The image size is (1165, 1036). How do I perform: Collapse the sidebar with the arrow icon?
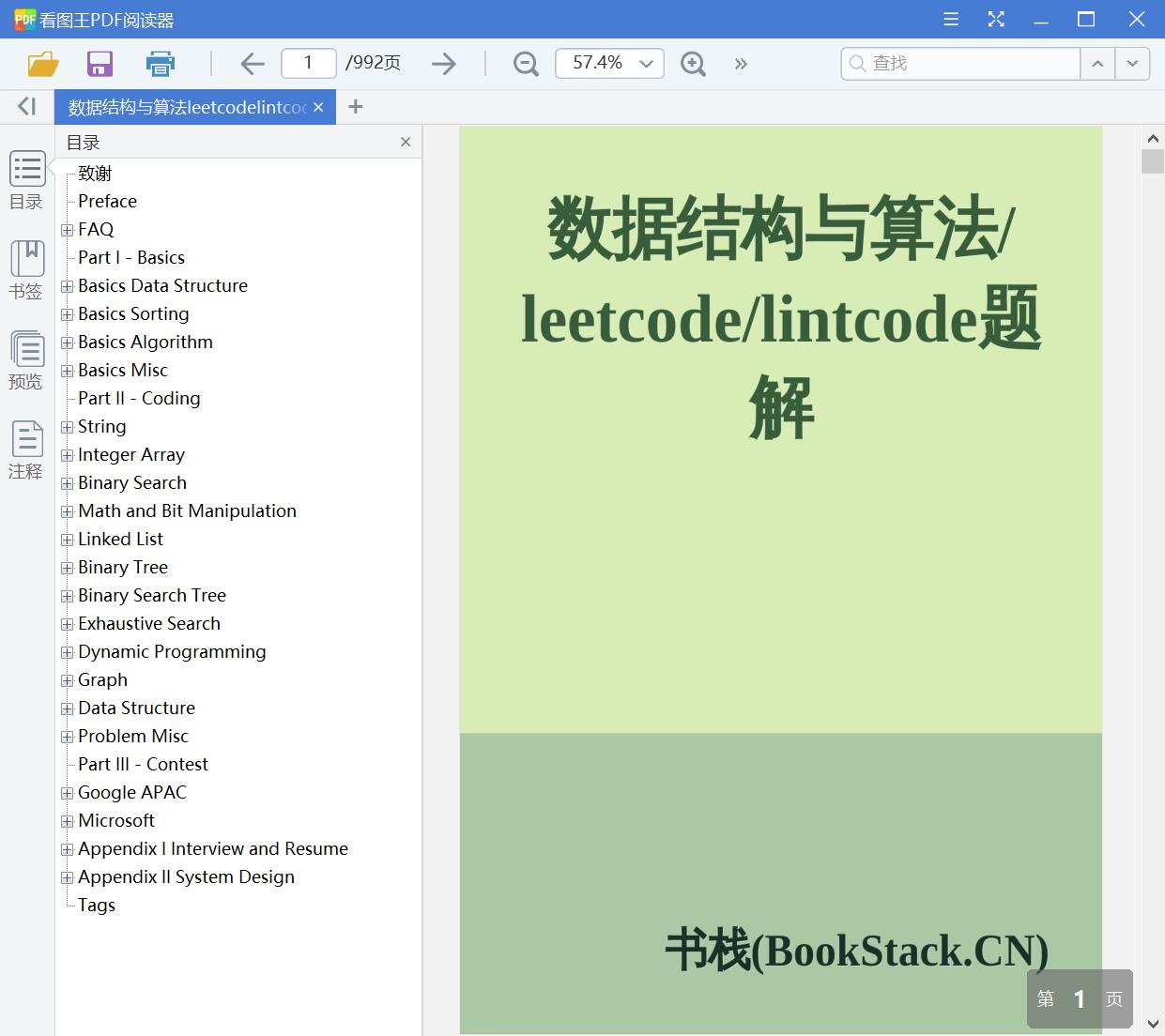point(26,107)
